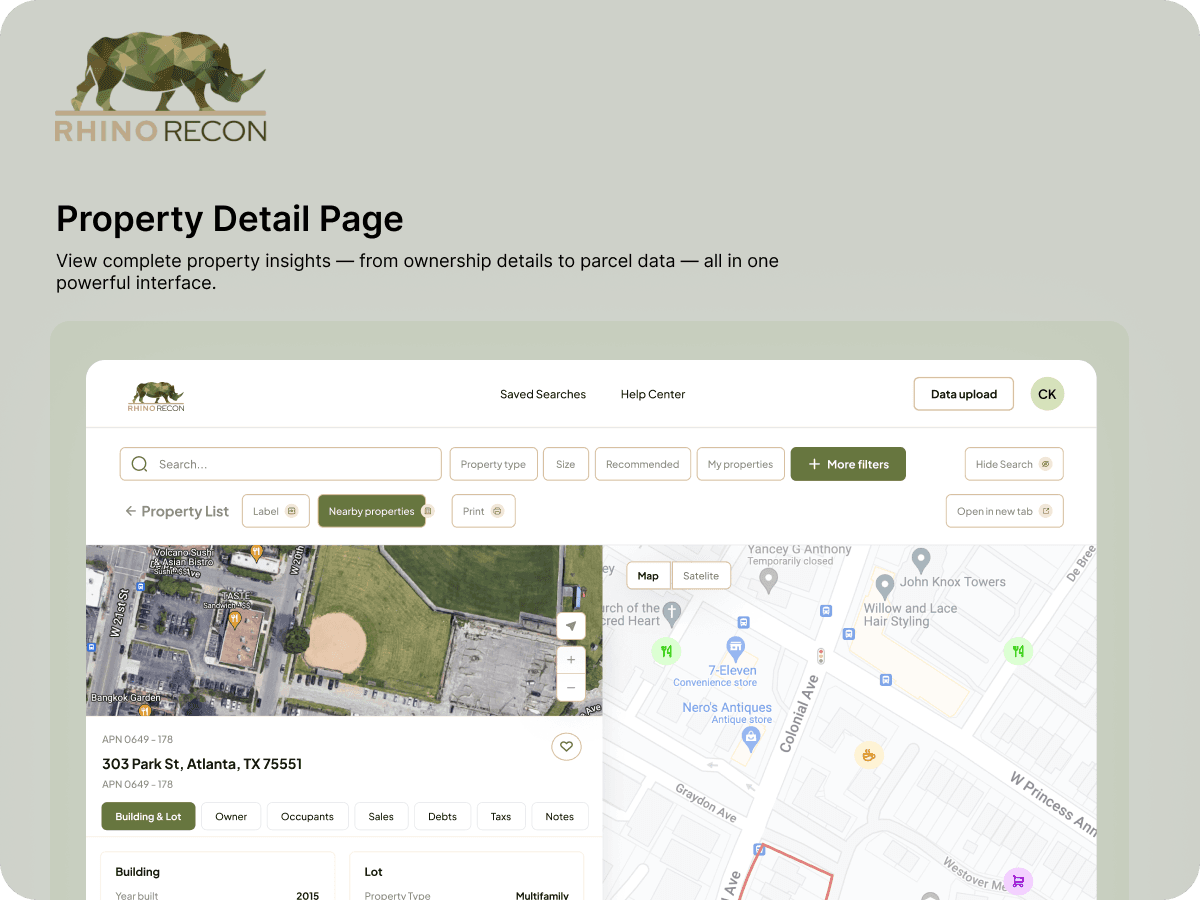Click the Hide Search button
Image resolution: width=1200 pixels, height=900 pixels.
tap(1014, 464)
